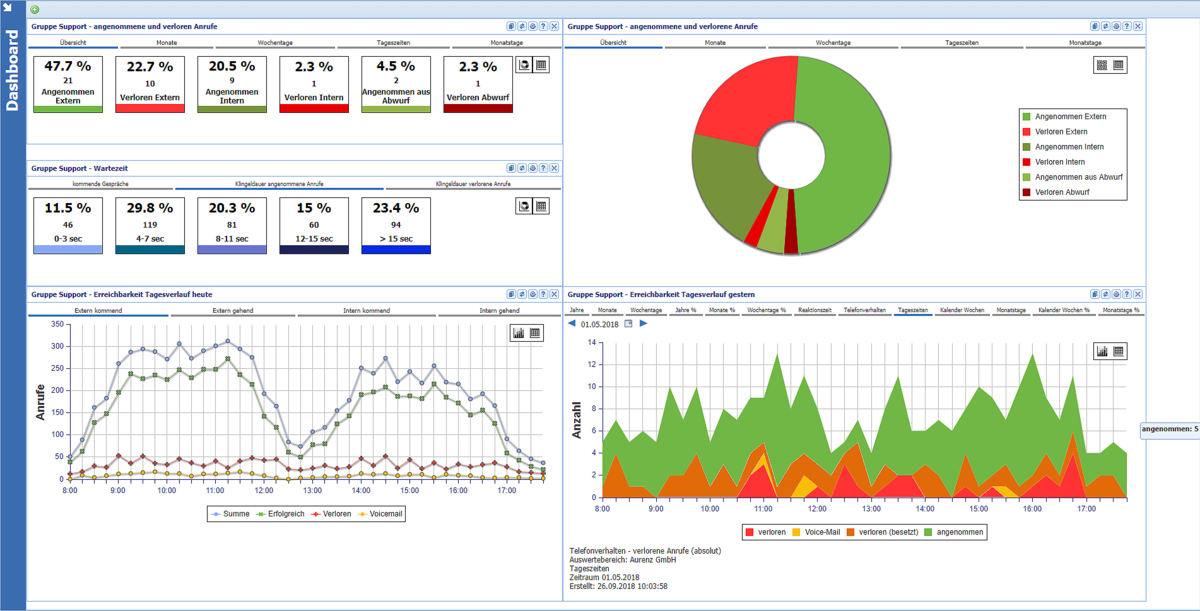Click the Verloren Abwurf swatch in donut legend
The width and height of the screenshot is (1200, 611).
click(1026, 192)
